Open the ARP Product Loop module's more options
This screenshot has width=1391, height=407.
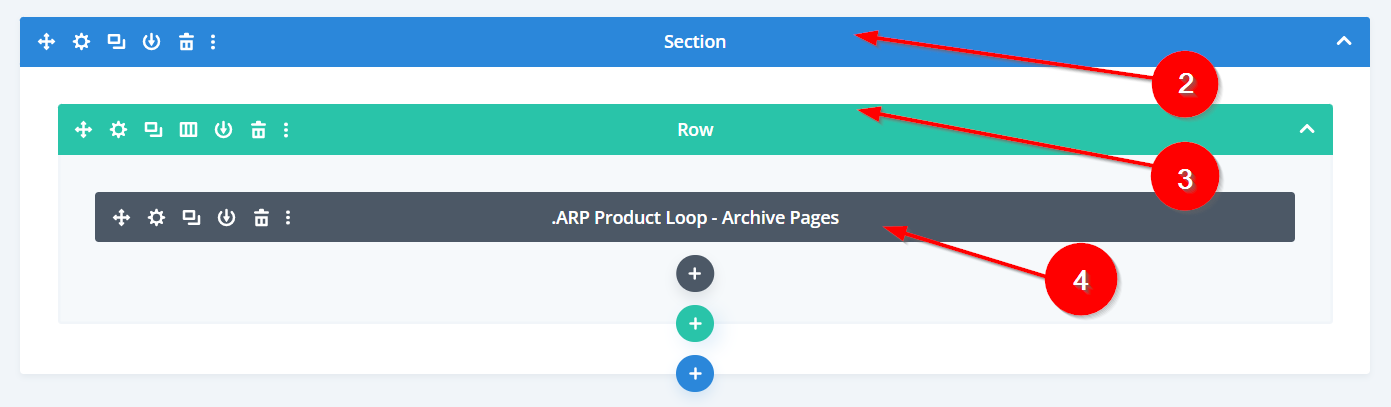click(x=288, y=217)
